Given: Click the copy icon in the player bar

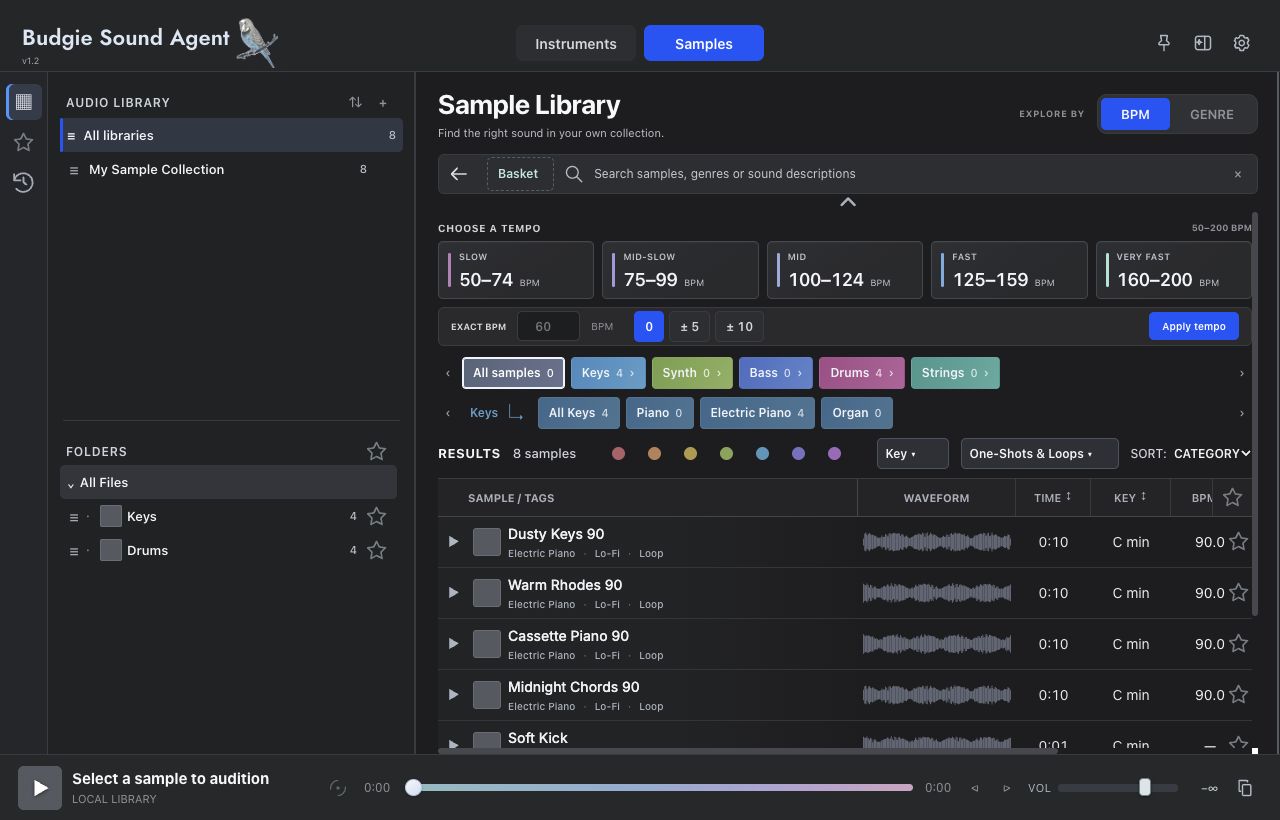Looking at the screenshot, I should pyautogui.click(x=1245, y=788).
